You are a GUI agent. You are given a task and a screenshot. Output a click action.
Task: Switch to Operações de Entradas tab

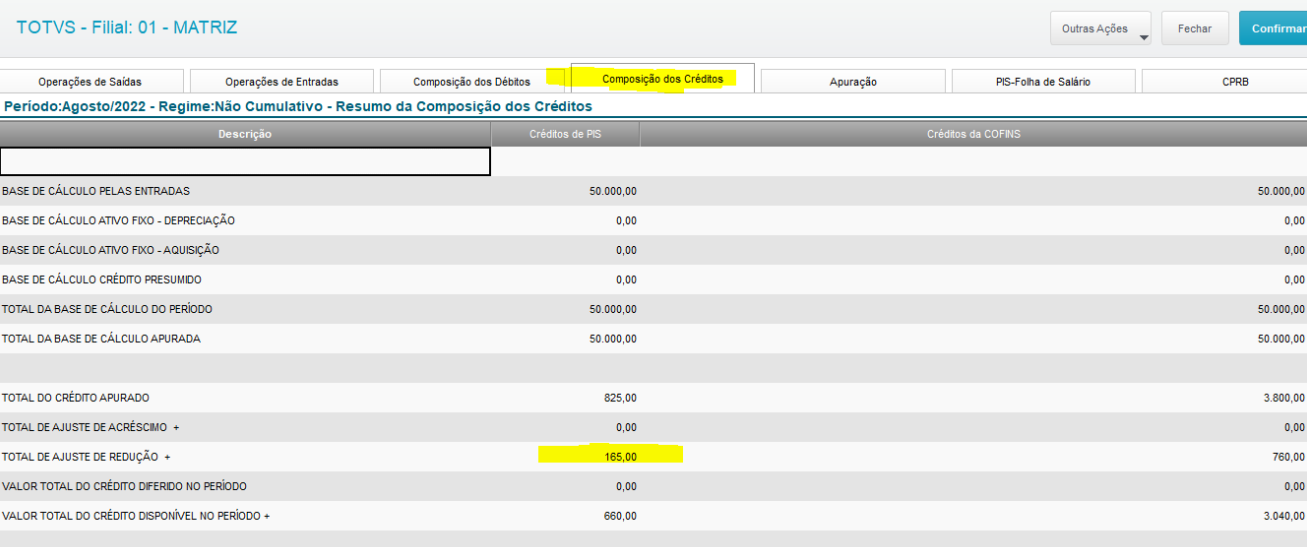282,82
